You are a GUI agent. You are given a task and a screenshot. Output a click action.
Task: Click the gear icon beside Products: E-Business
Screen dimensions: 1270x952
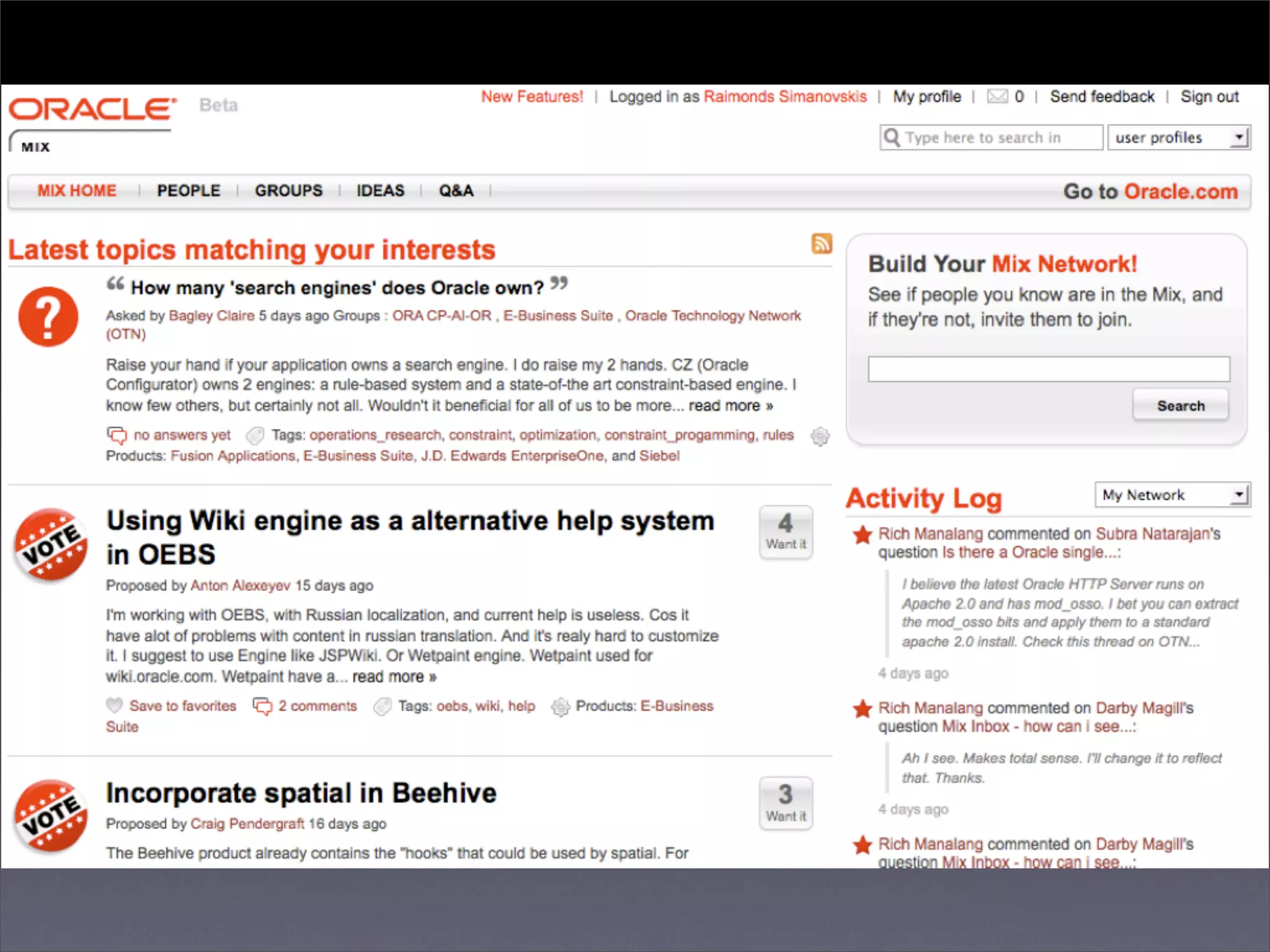tap(561, 707)
